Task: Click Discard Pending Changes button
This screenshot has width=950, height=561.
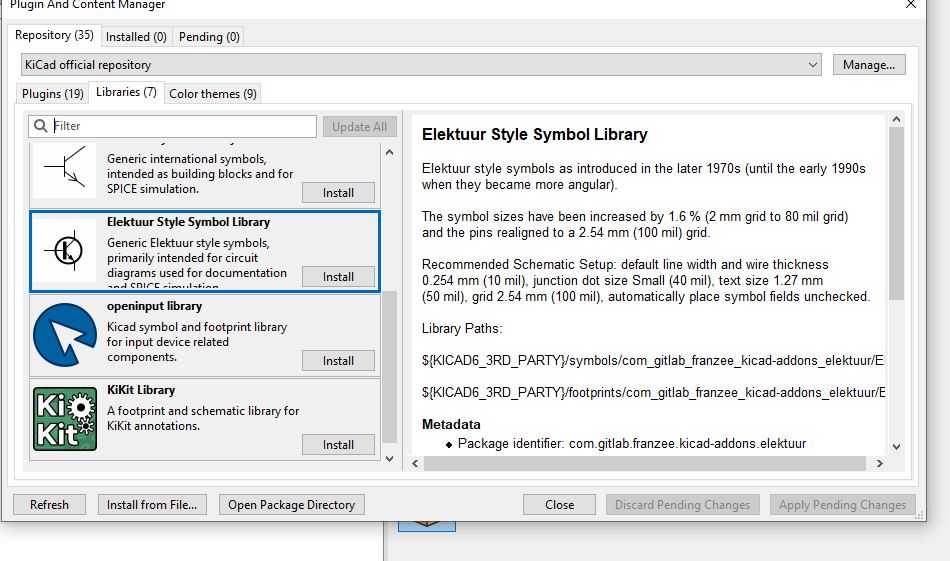Action: coord(682,505)
